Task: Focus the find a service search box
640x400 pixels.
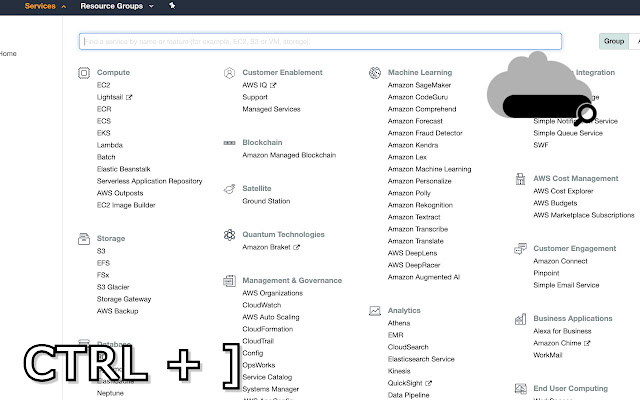Action: point(320,42)
